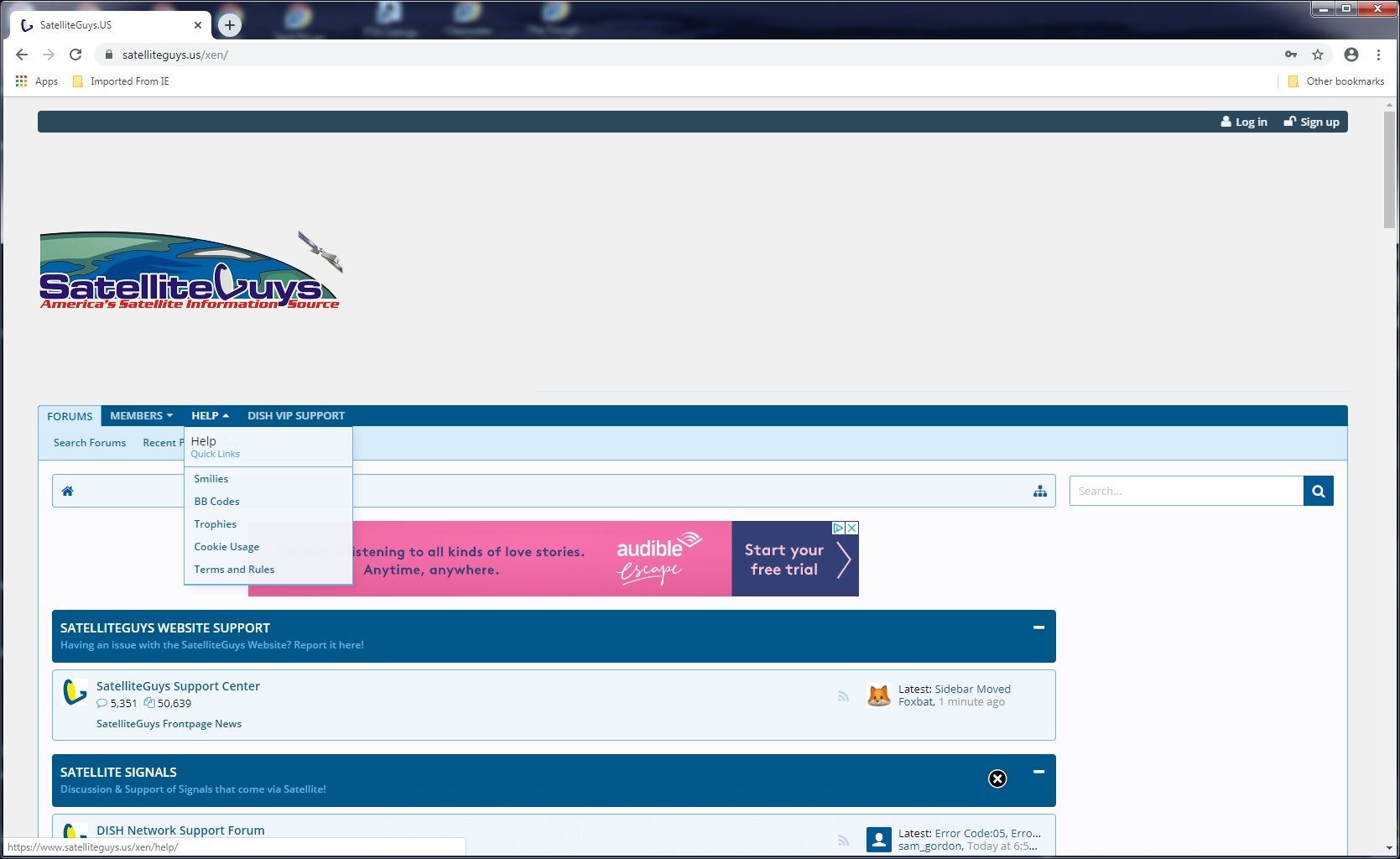Screen dimensions: 1400x859
Task: Choose Terms and Rules from Help menu
Action: [234, 570]
